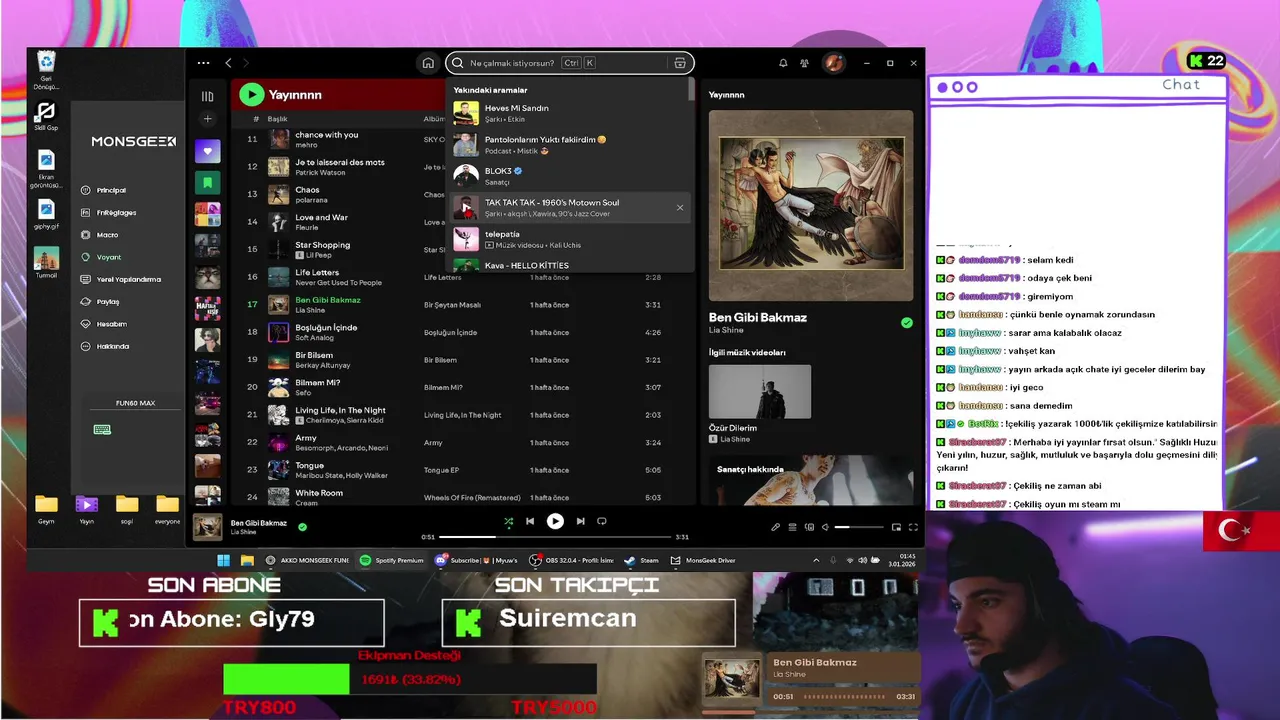The width and height of the screenshot is (1280, 720).
Task: Toggle shuffle in the player bar
Action: 508,521
